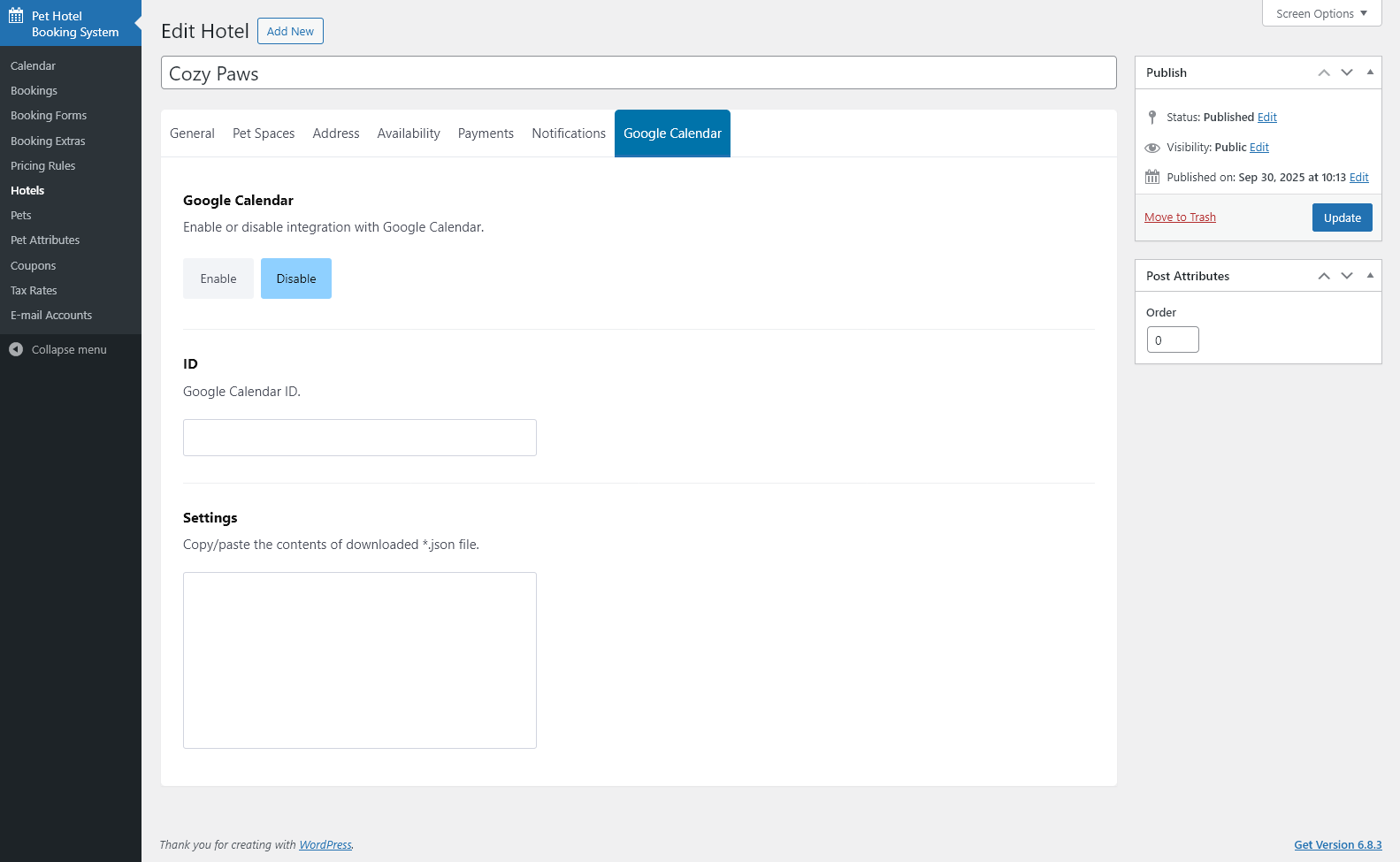Click Get Version 6.8.3 link
Image resolution: width=1400 pixels, height=862 pixels.
[1337, 844]
